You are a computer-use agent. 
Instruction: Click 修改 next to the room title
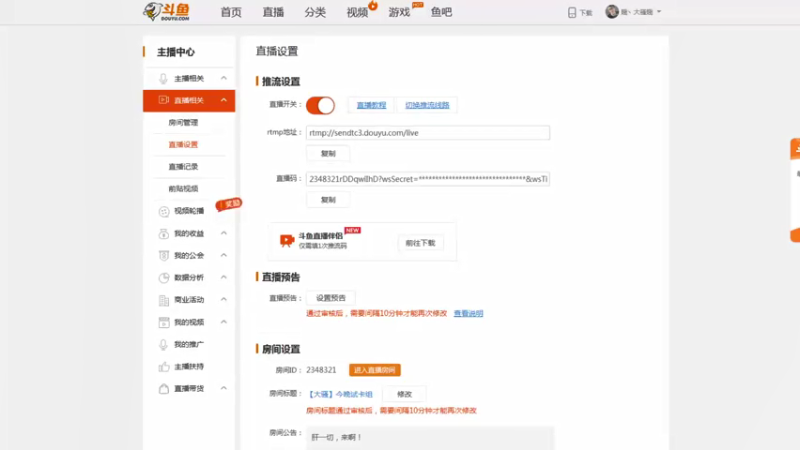pos(405,394)
